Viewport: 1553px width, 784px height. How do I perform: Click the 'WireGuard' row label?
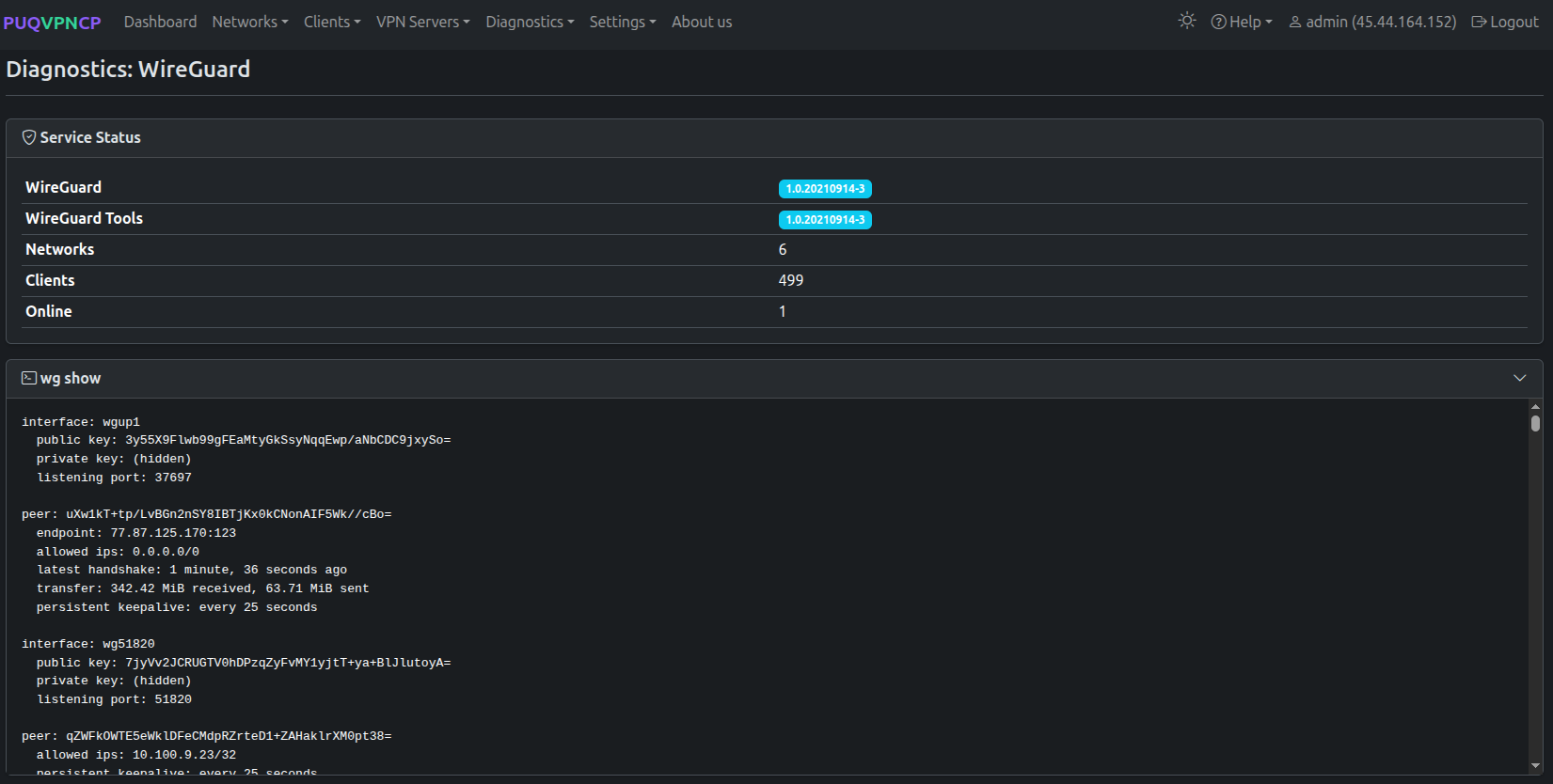[x=63, y=187]
